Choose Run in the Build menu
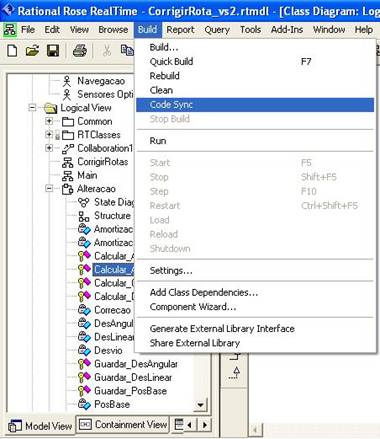This screenshot has width=380, height=439. click(x=255, y=141)
